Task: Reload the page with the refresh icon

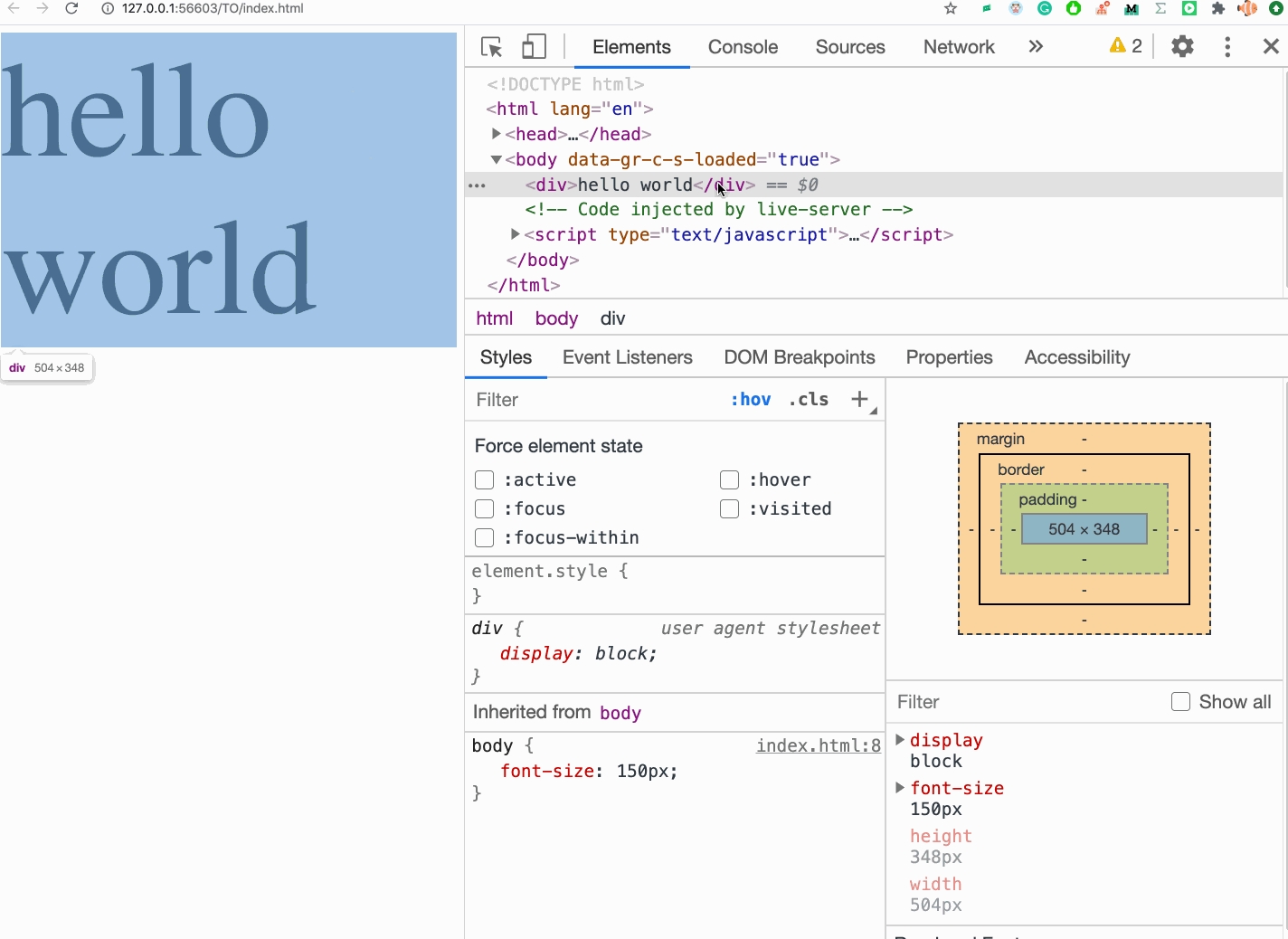Action: [71, 8]
